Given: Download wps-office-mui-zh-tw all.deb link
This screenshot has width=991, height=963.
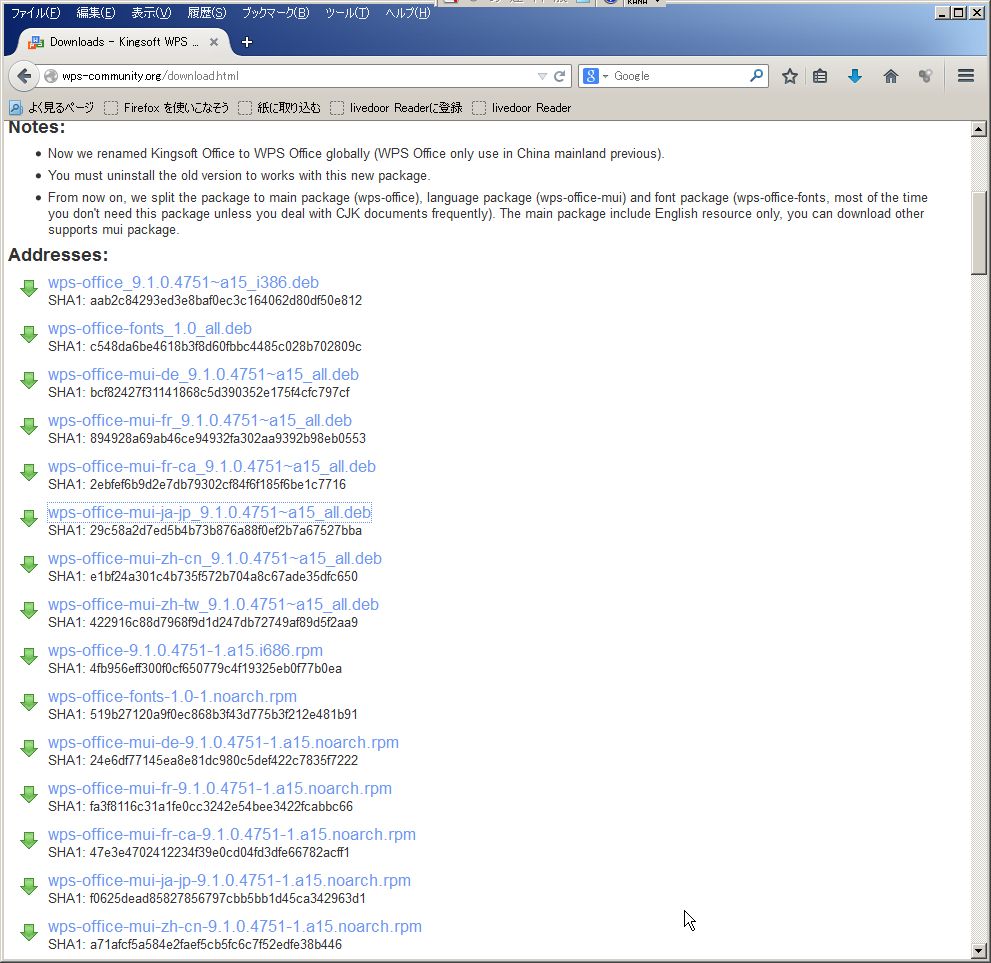Looking at the screenshot, I should point(214,604).
